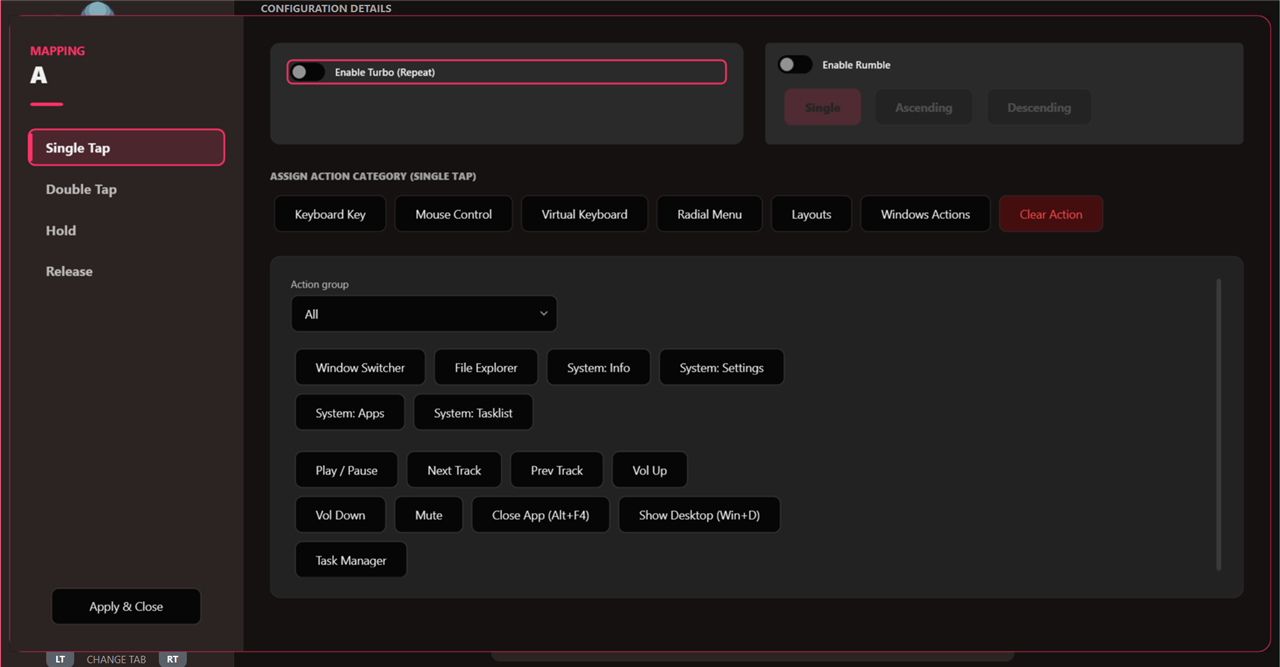Assign System: Info action
Viewport: 1280px width, 667px height.
click(599, 367)
